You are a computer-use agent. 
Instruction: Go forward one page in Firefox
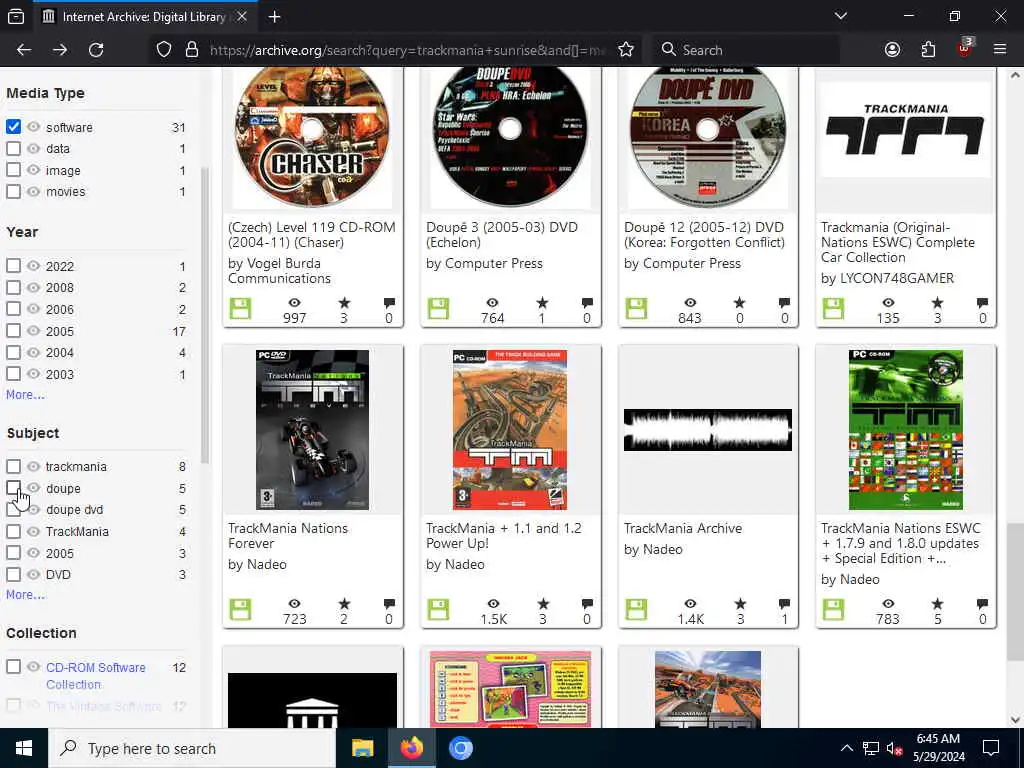point(60,50)
